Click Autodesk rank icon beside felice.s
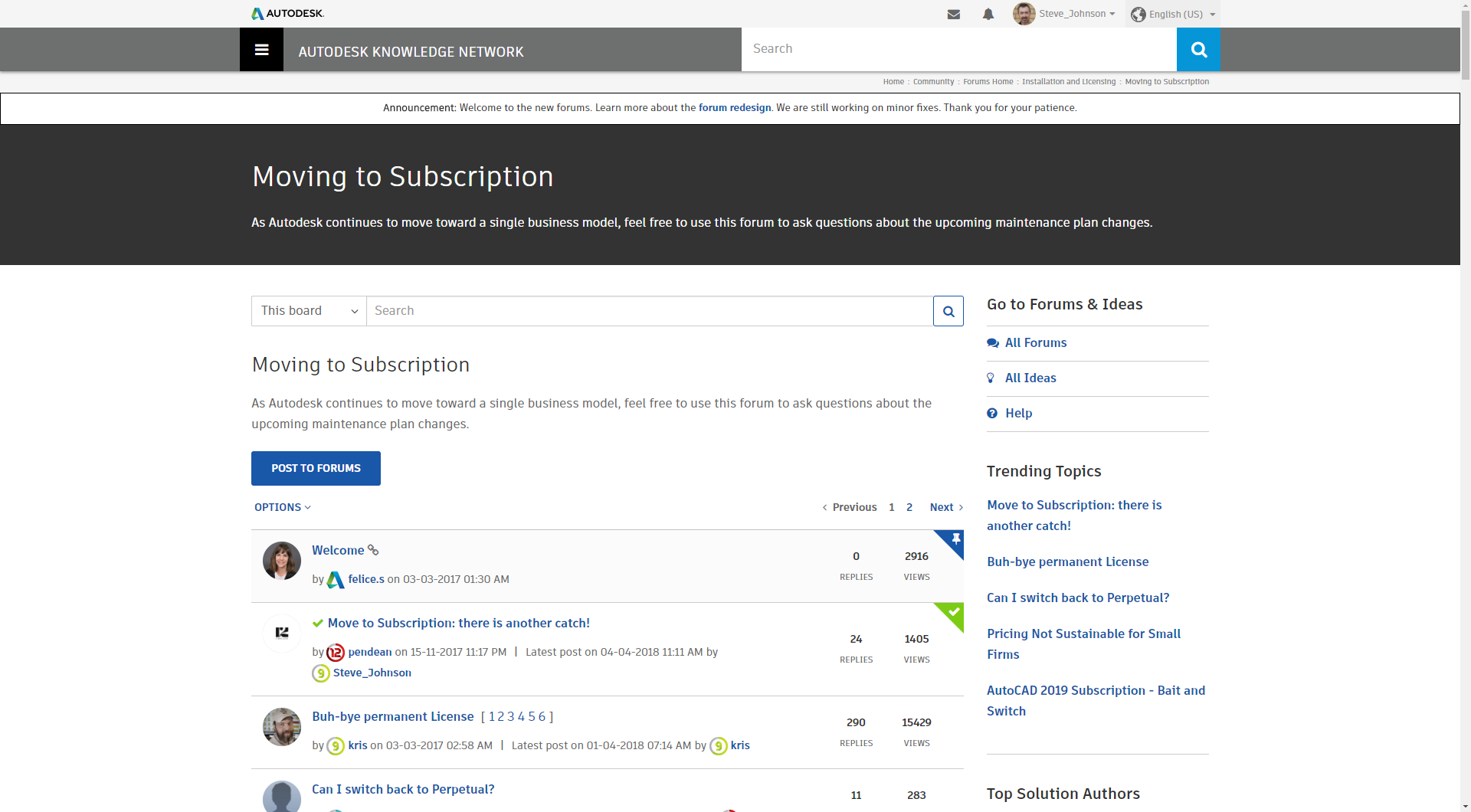1471x812 pixels. tap(336, 580)
